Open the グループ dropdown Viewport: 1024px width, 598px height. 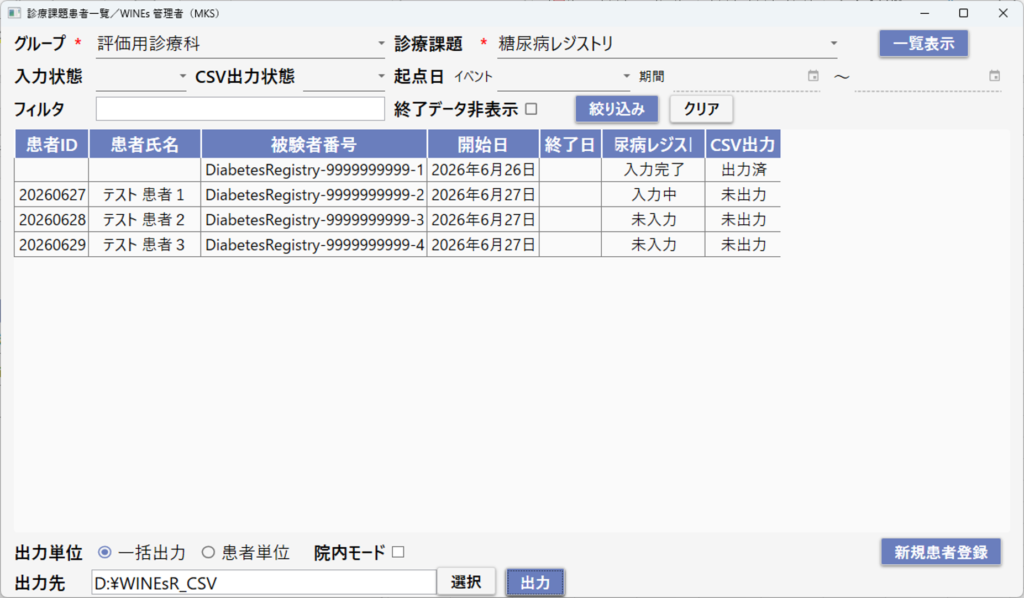(x=241, y=44)
